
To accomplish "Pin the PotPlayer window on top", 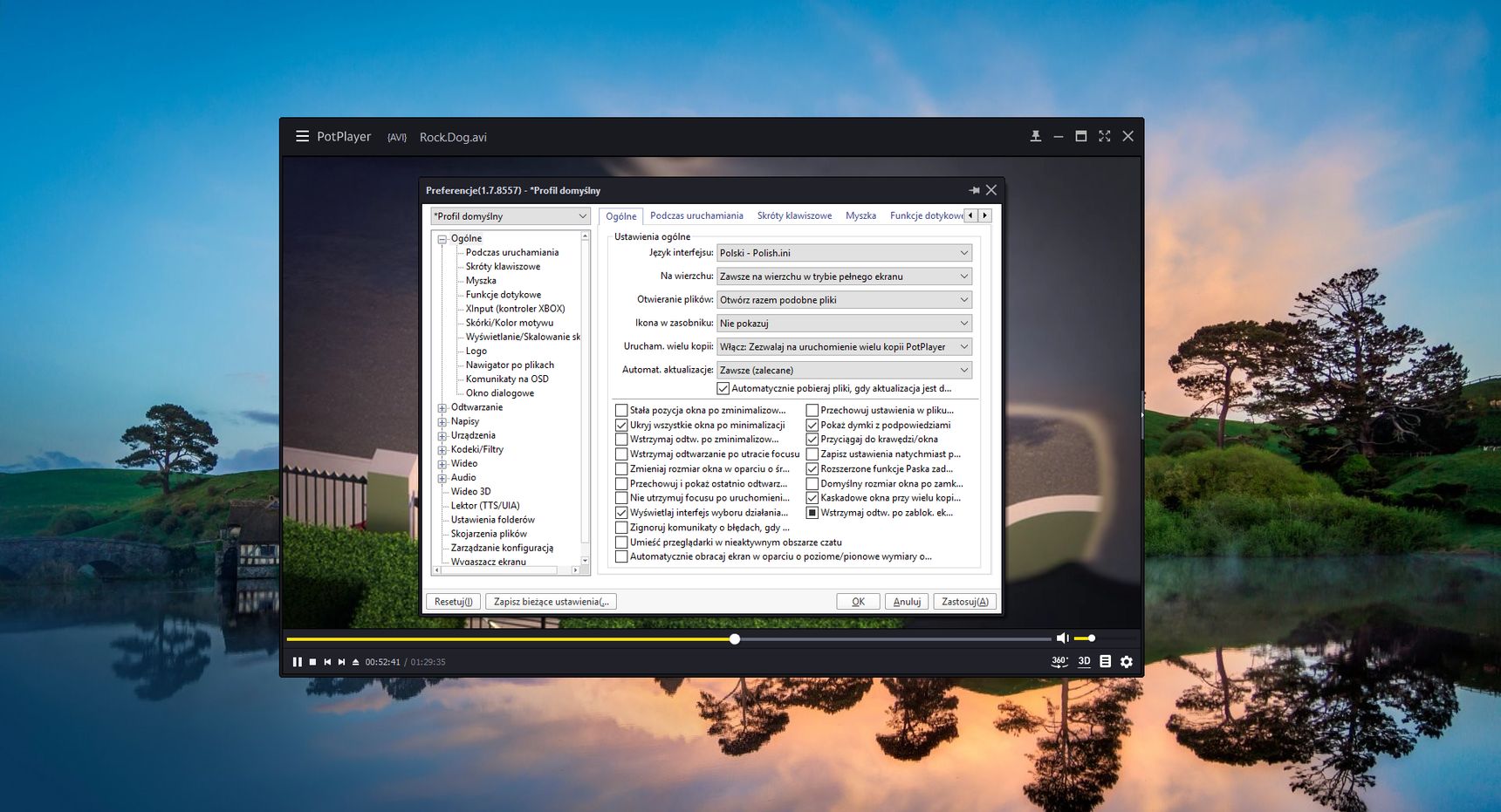I will point(1036,136).
